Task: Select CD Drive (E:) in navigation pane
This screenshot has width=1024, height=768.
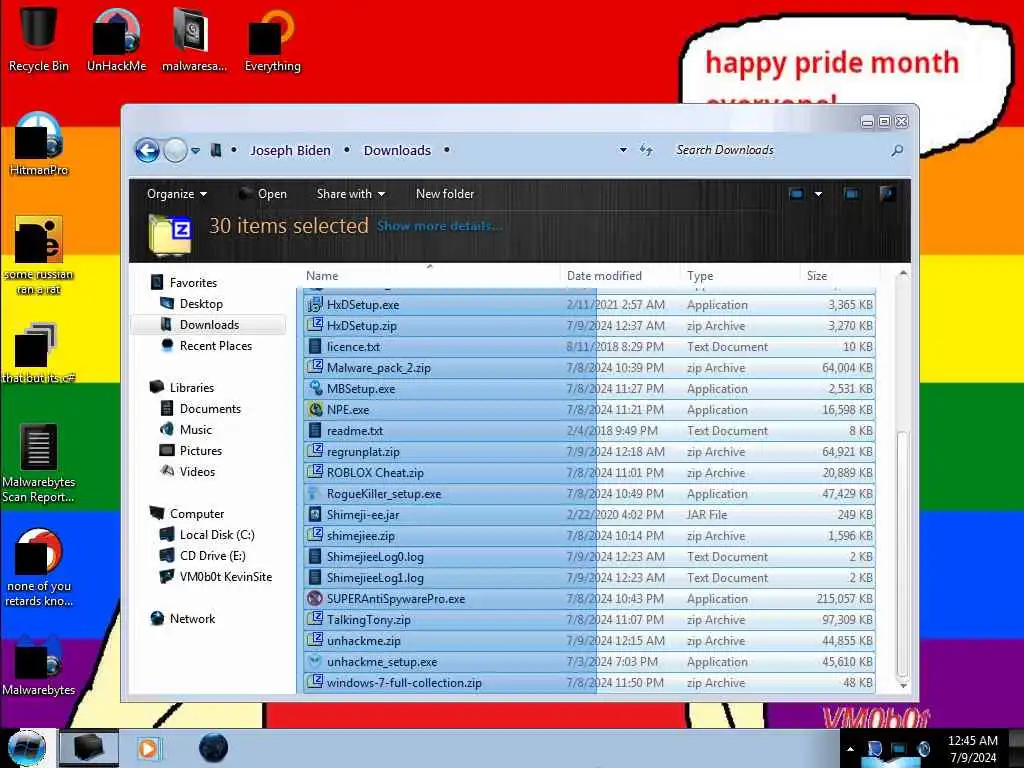Action: [213, 556]
